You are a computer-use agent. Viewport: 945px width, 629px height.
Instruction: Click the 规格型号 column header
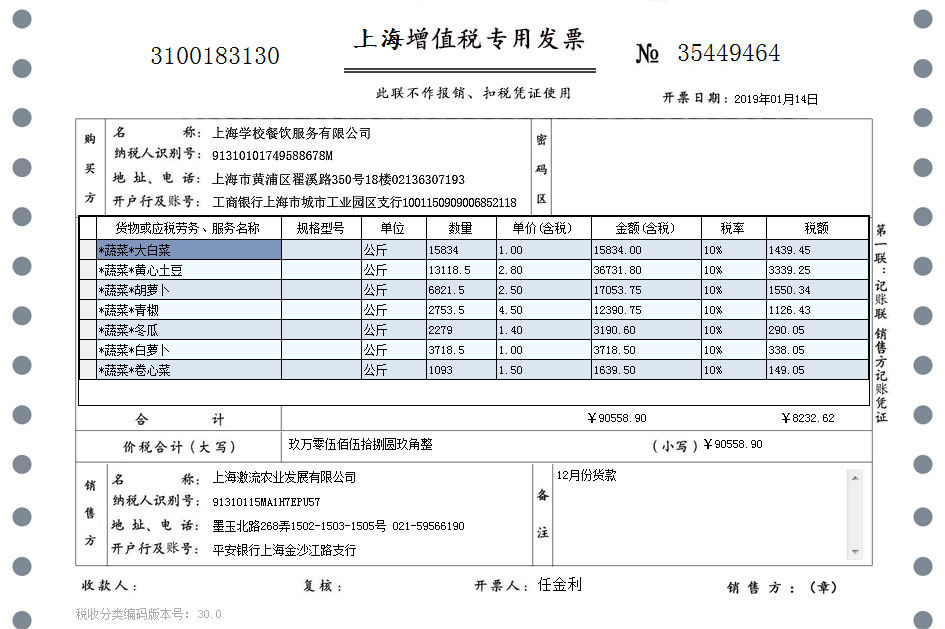(x=320, y=228)
